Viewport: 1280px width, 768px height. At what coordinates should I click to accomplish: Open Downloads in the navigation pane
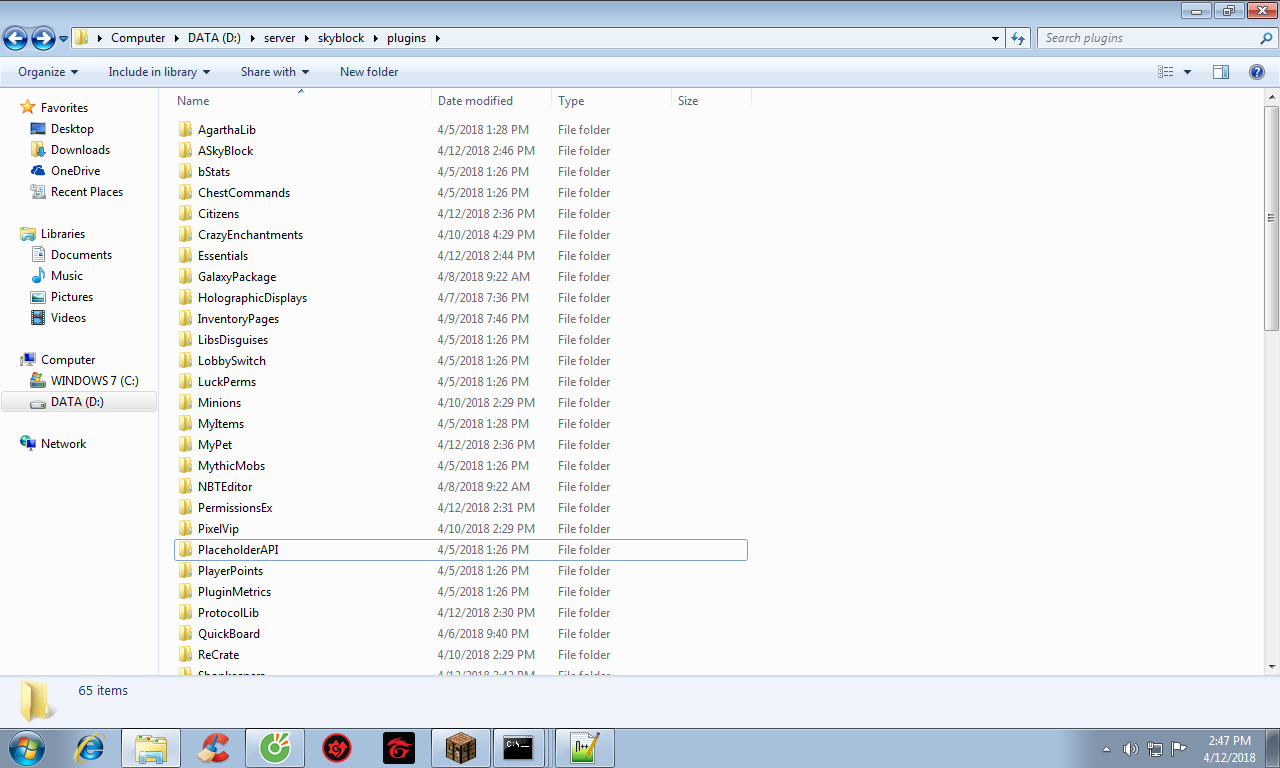point(80,150)
